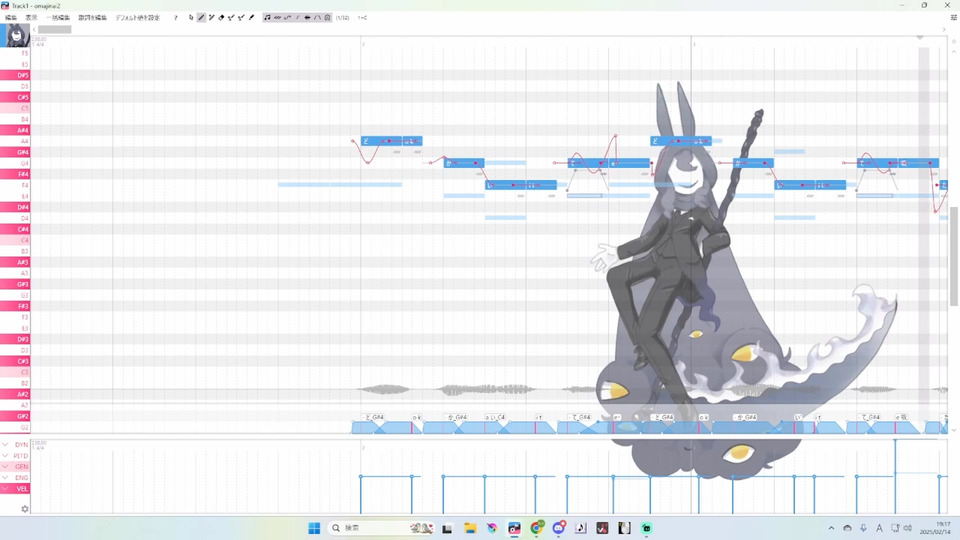Toggle final pitch display
960x540 pixels.
pyautogui.click(x=298, y=18)
